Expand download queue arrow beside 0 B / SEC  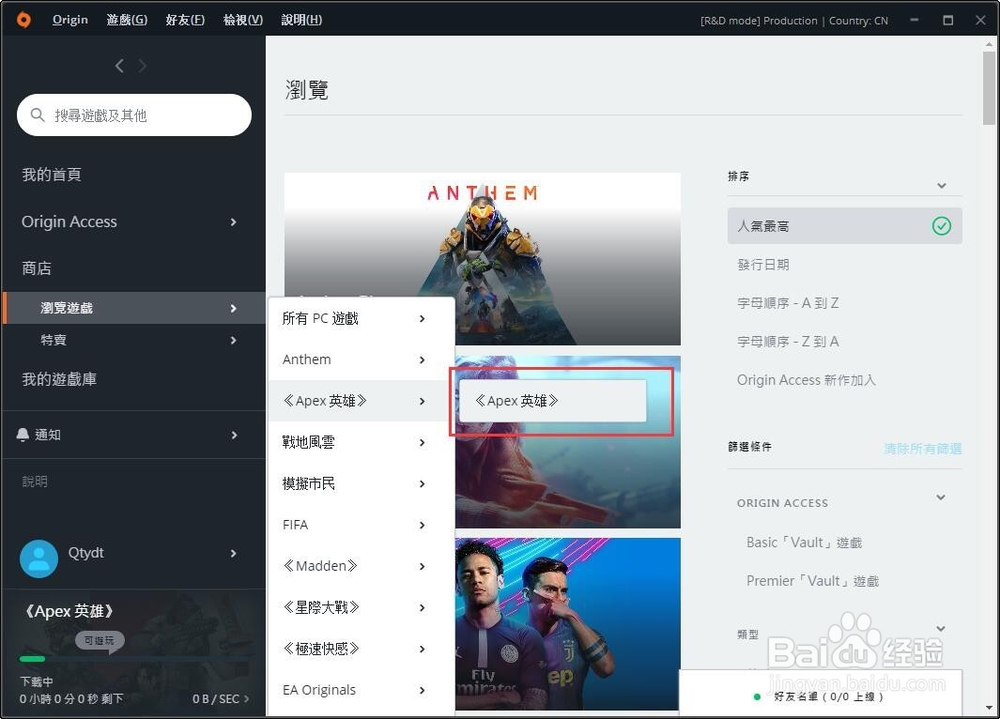coord(247,699)
